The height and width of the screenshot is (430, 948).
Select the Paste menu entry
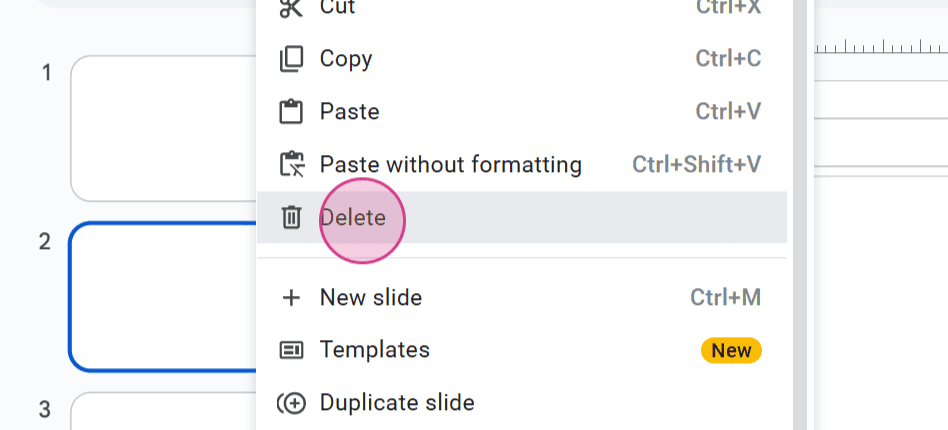tap(522, 112)
